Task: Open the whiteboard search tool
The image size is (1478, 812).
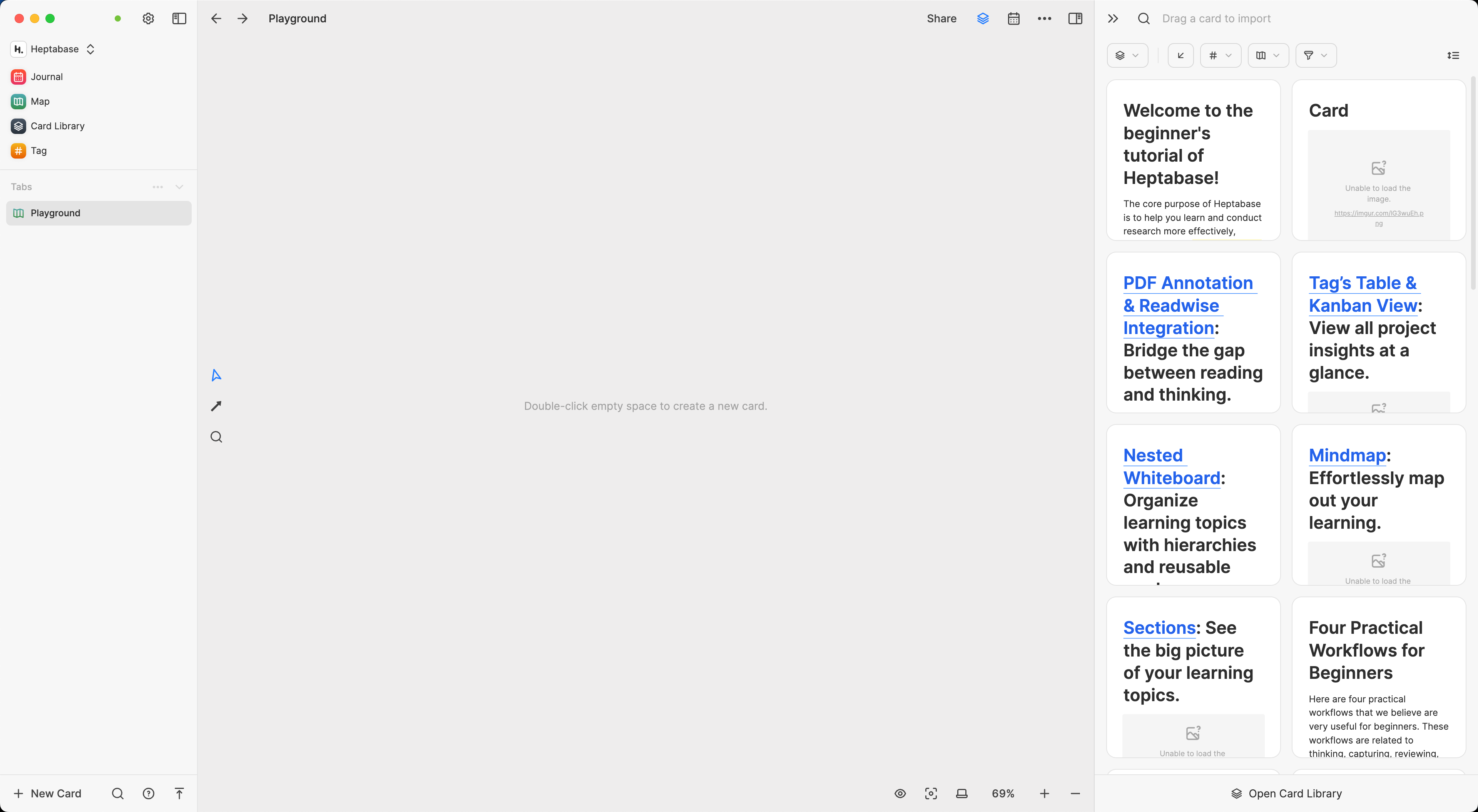Action: click(x=216, y=437)
